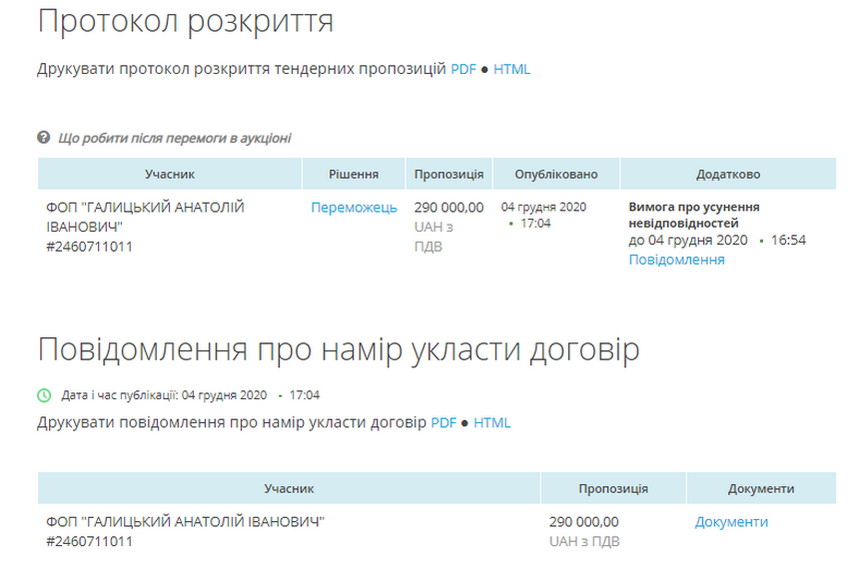Open PDF of the tender opening protocol
859x569 pixels.
(463, 69)
